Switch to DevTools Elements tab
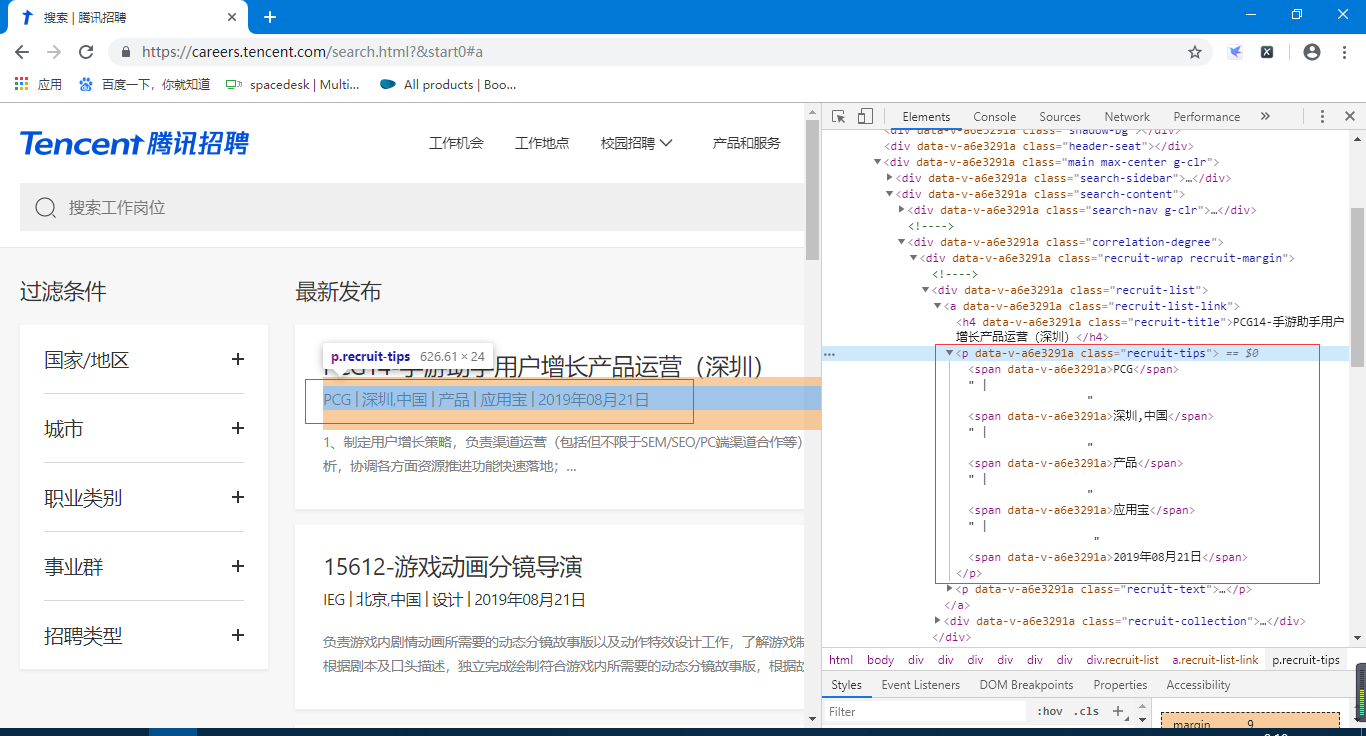Image resolution: width=1366 pixels, height=736 pixels. pyautogui.click(x=926, y=117)
